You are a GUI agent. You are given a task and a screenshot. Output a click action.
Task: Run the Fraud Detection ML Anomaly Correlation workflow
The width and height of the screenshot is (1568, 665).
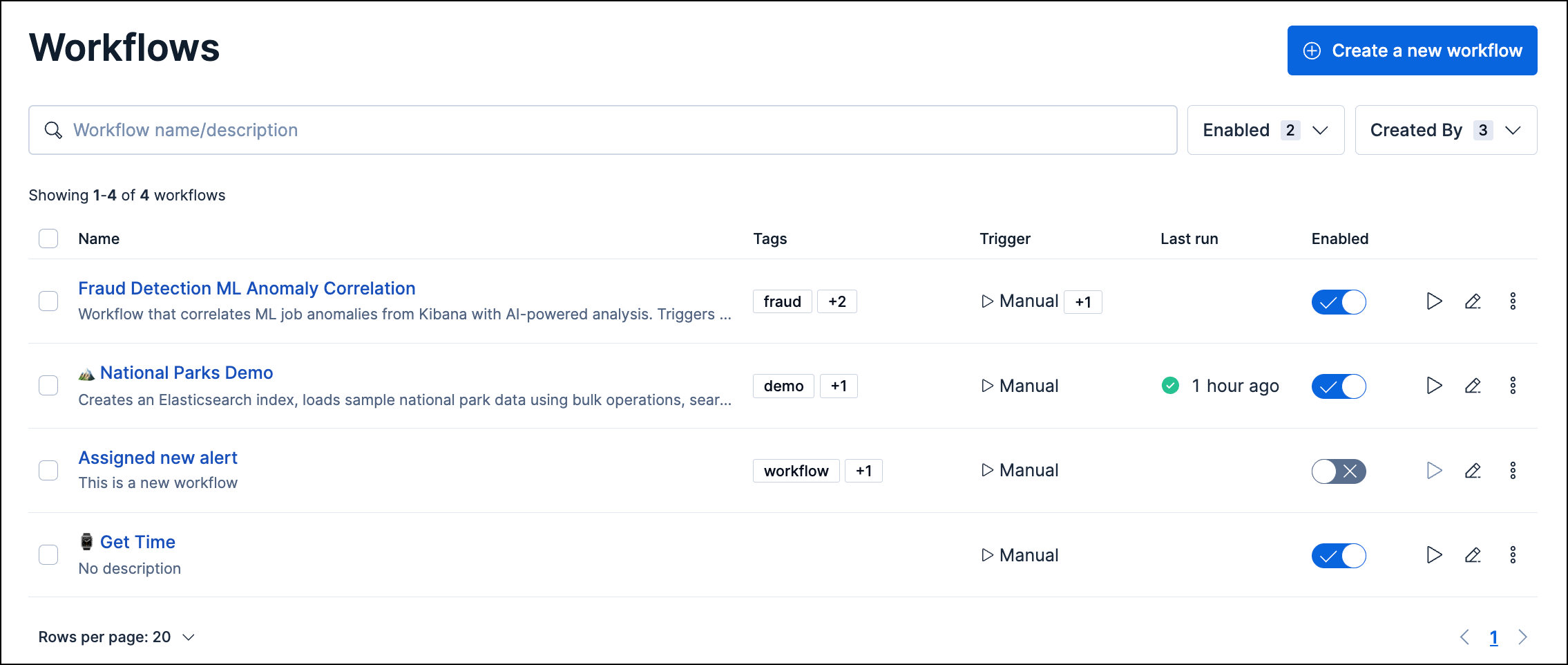coord(1434,301)
